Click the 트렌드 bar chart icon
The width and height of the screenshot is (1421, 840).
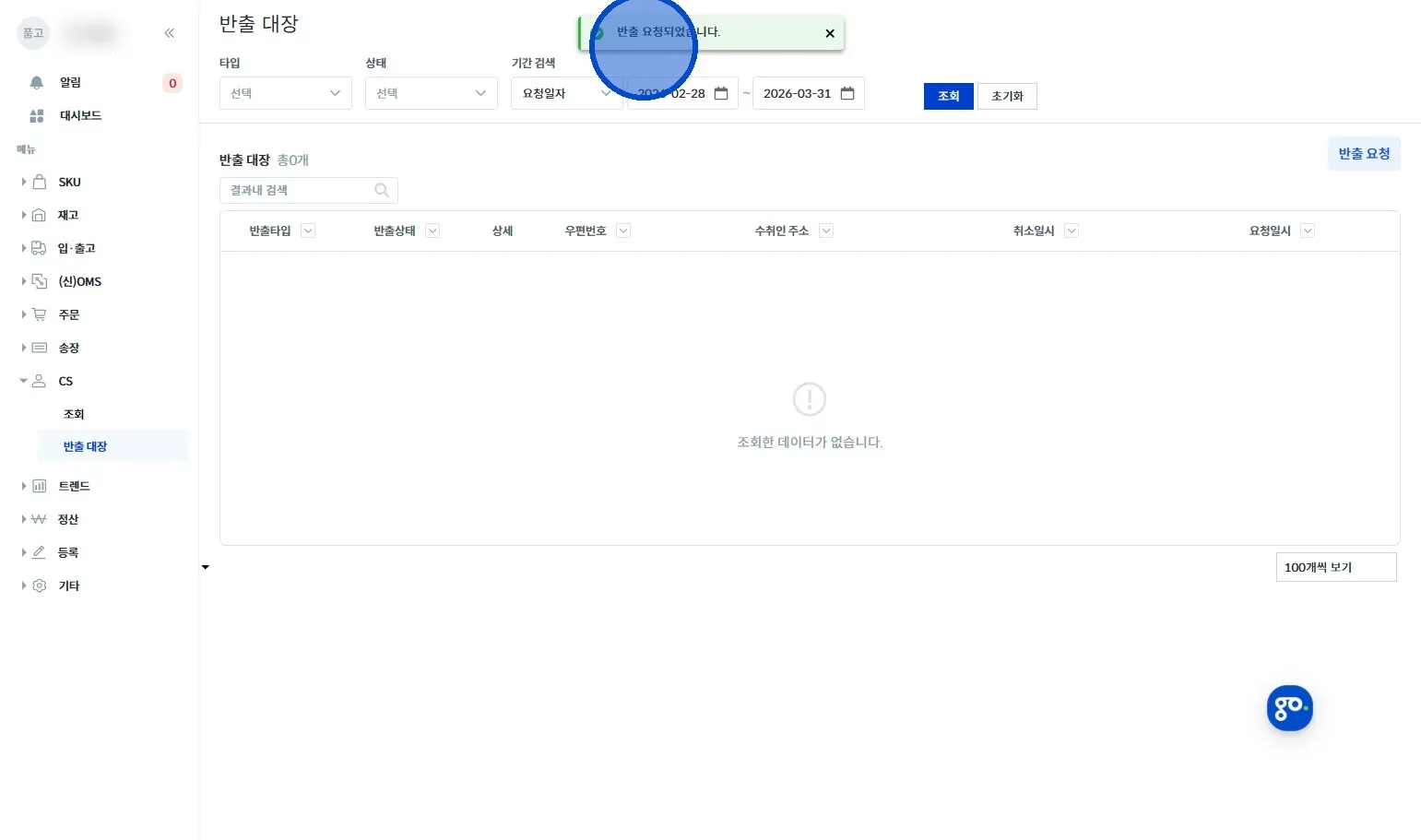[40, 486]
